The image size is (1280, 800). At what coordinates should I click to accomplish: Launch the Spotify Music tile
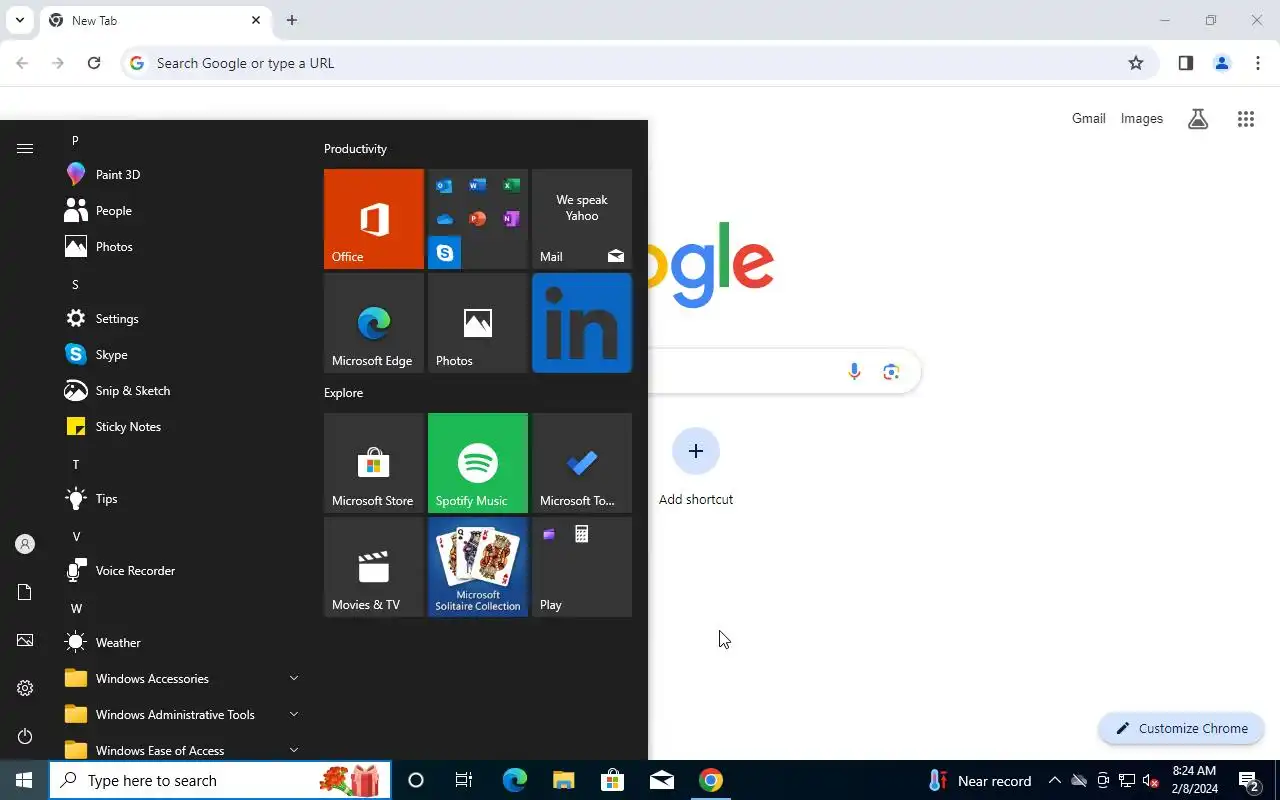pos(478,463)
